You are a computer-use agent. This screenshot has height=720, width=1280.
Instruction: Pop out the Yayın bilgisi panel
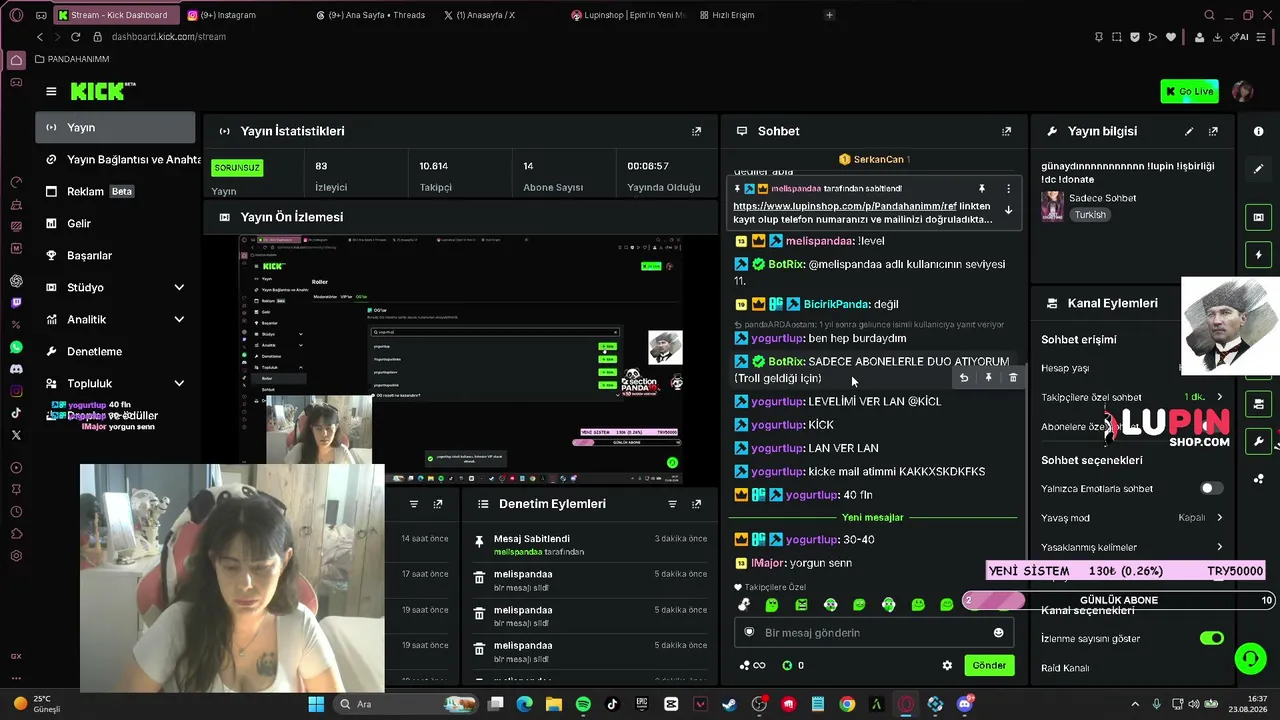(1214, 131)
